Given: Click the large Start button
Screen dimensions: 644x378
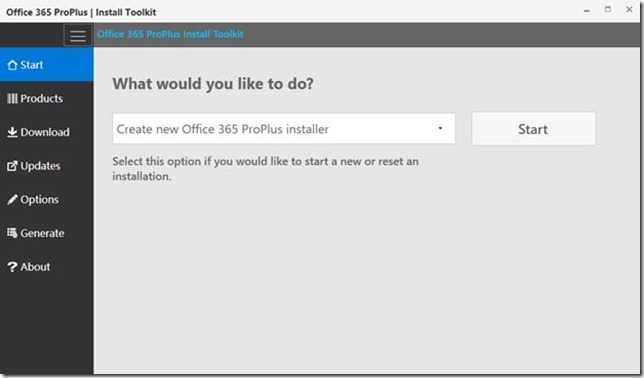Looking at the screenshot, I should (533, 129).
